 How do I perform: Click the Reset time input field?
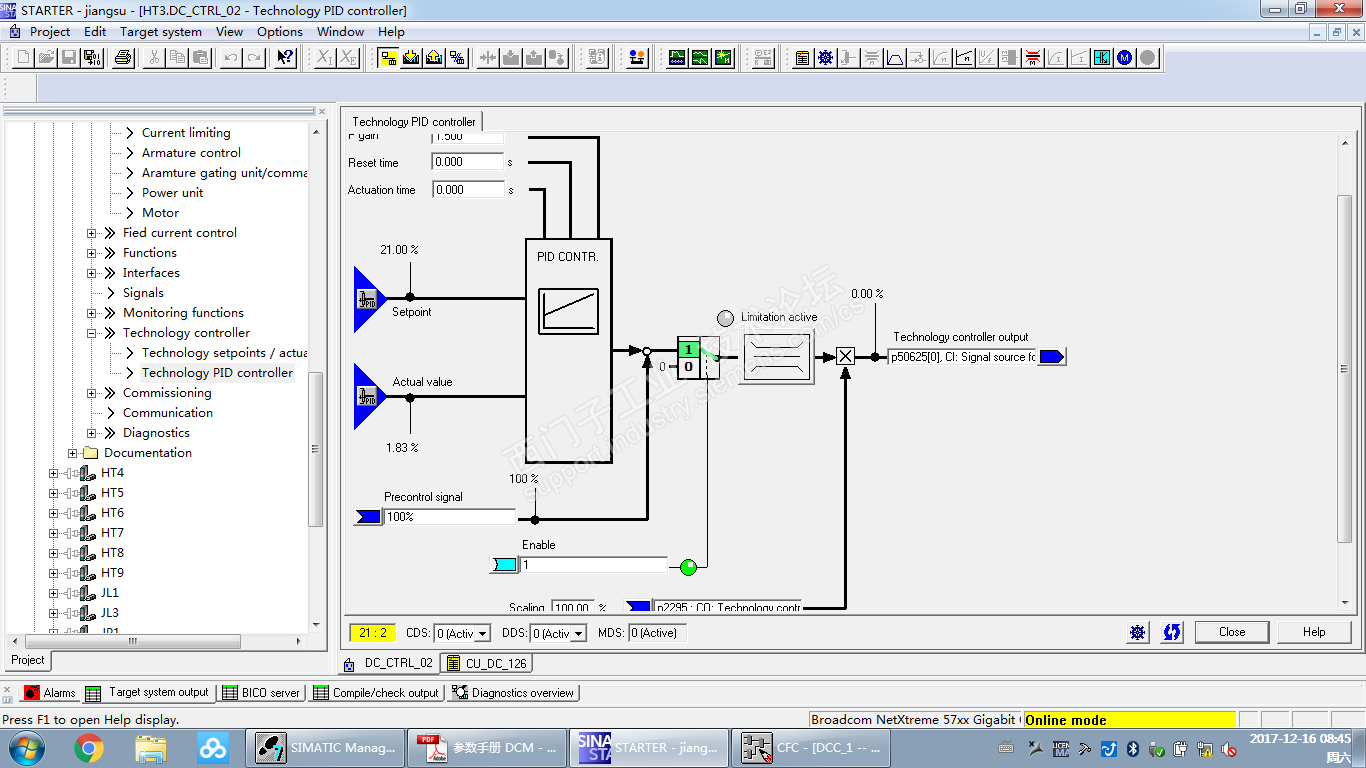[468, 162]
